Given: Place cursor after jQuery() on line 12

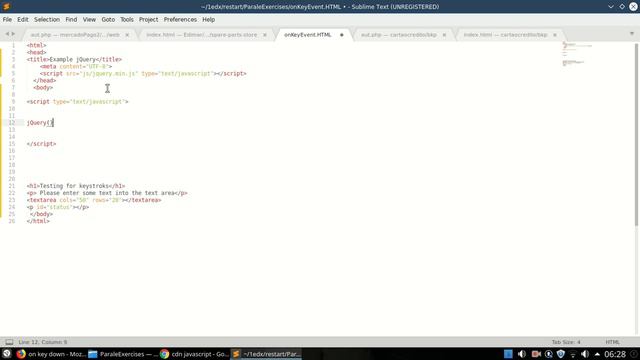Looking at the screenshot, I should pos(53,122).
